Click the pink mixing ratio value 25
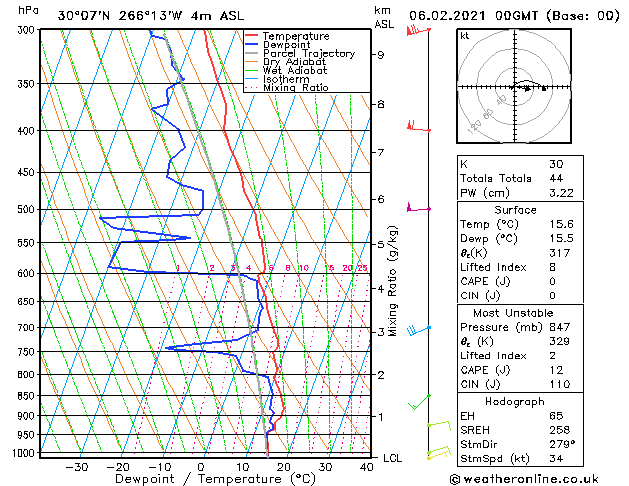This screenshot has height=486, width=629. click(x=362, y=268)
